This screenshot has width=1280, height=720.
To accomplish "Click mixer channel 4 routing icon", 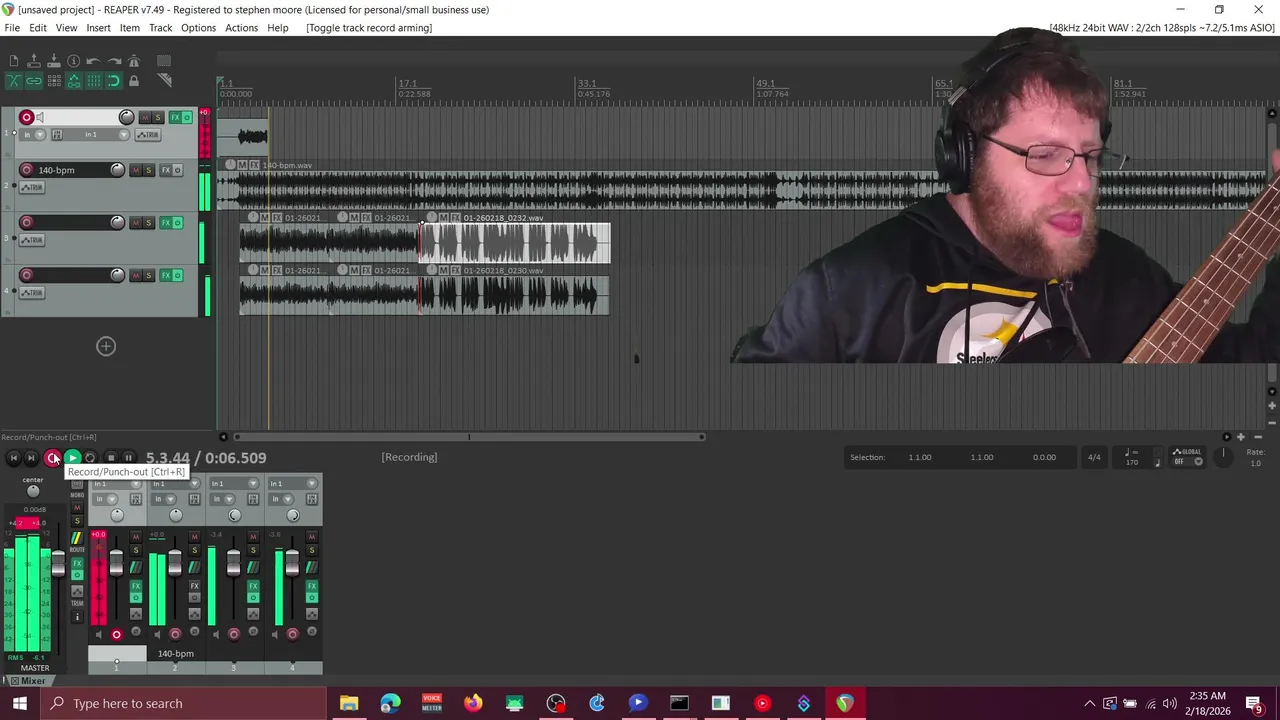I will [312, 567].
